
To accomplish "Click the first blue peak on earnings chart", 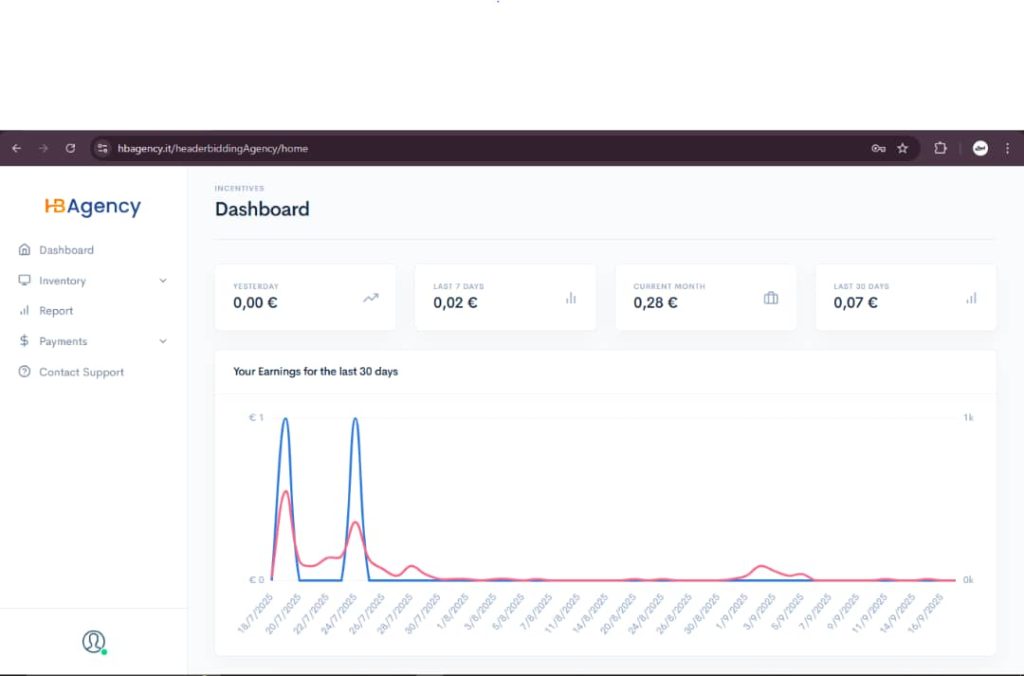I will click(286, 420).
